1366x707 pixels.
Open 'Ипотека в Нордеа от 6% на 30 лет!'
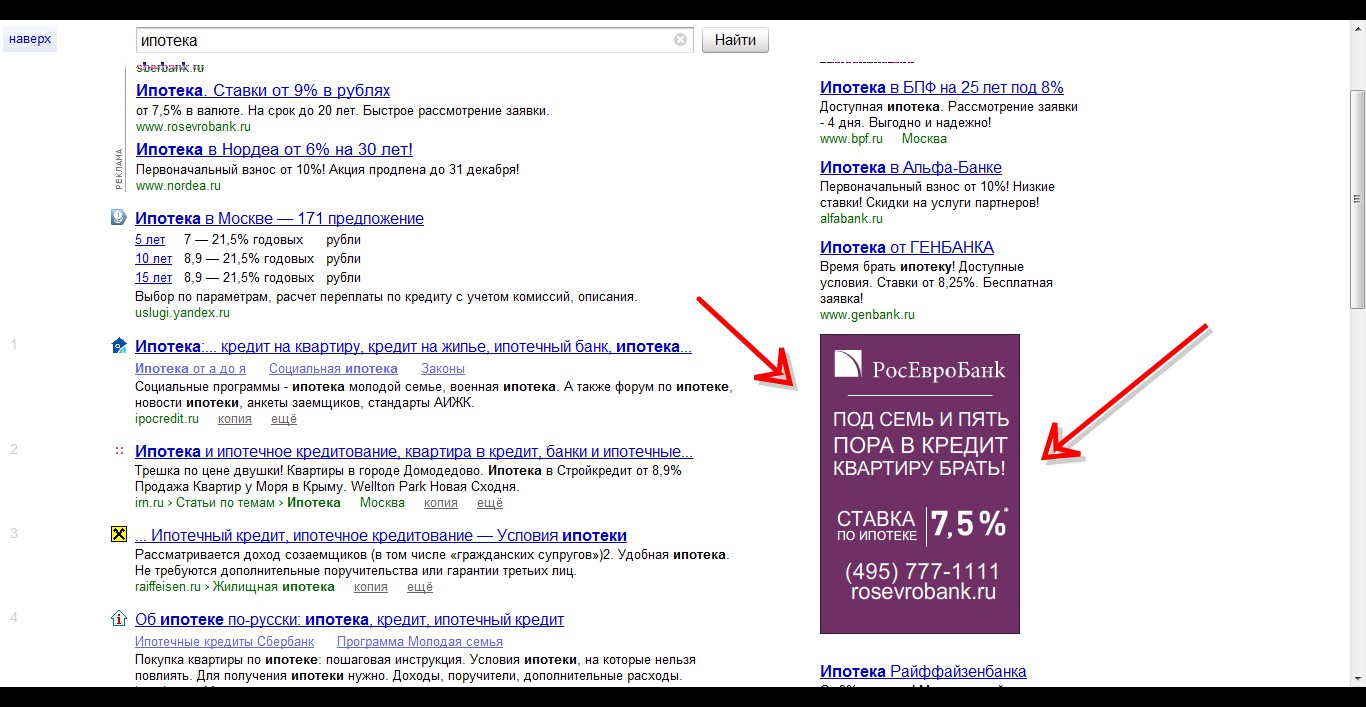click(x=274, y=149)
